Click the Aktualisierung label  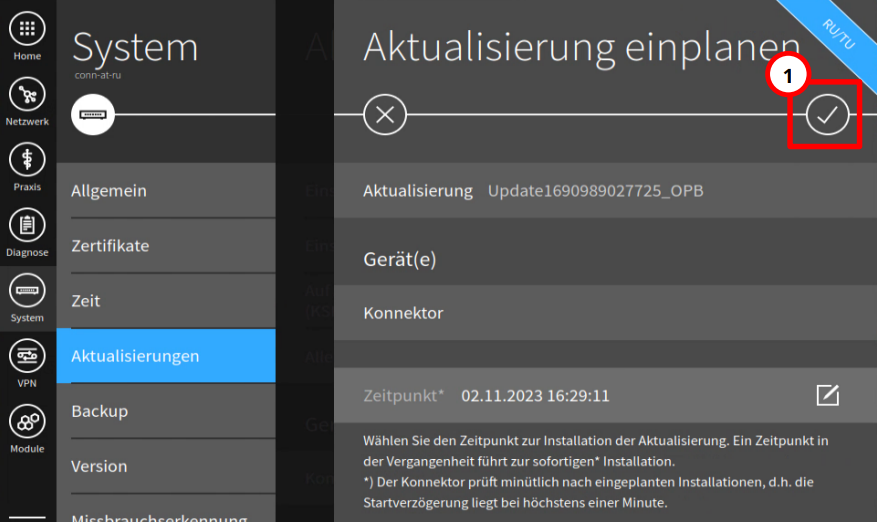[x=418, y=191]
